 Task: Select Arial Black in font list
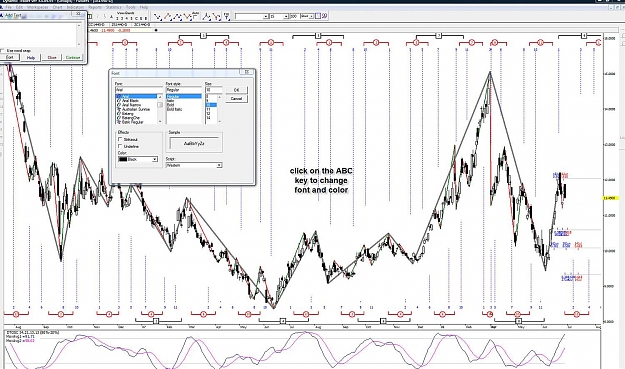130,101
